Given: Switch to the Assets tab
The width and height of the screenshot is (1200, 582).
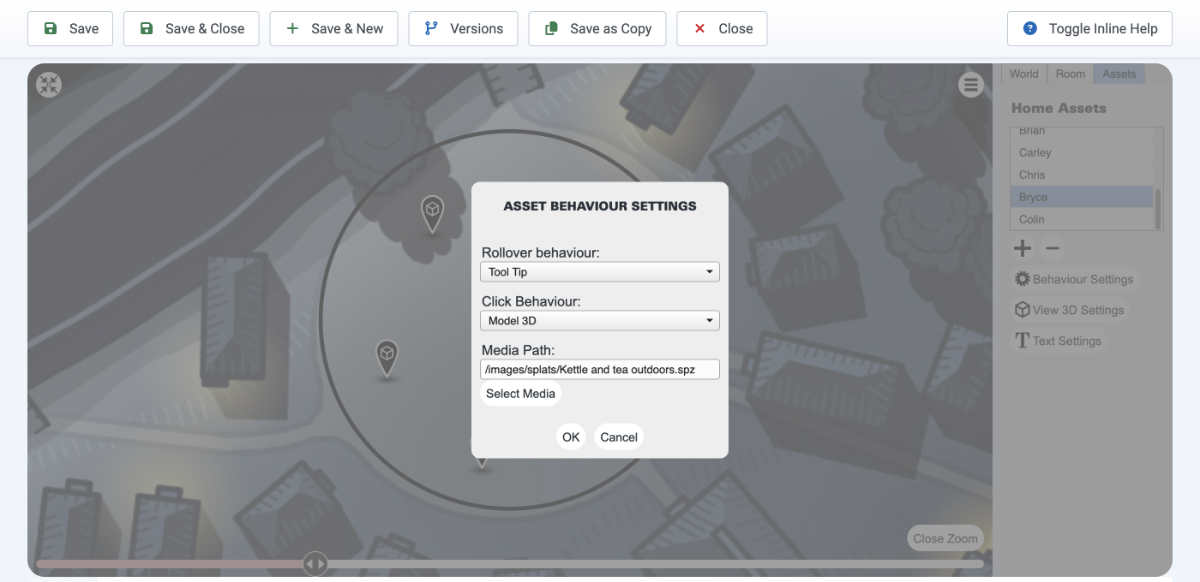Looking at the screenshot, I should click(x=1119, y=74).
